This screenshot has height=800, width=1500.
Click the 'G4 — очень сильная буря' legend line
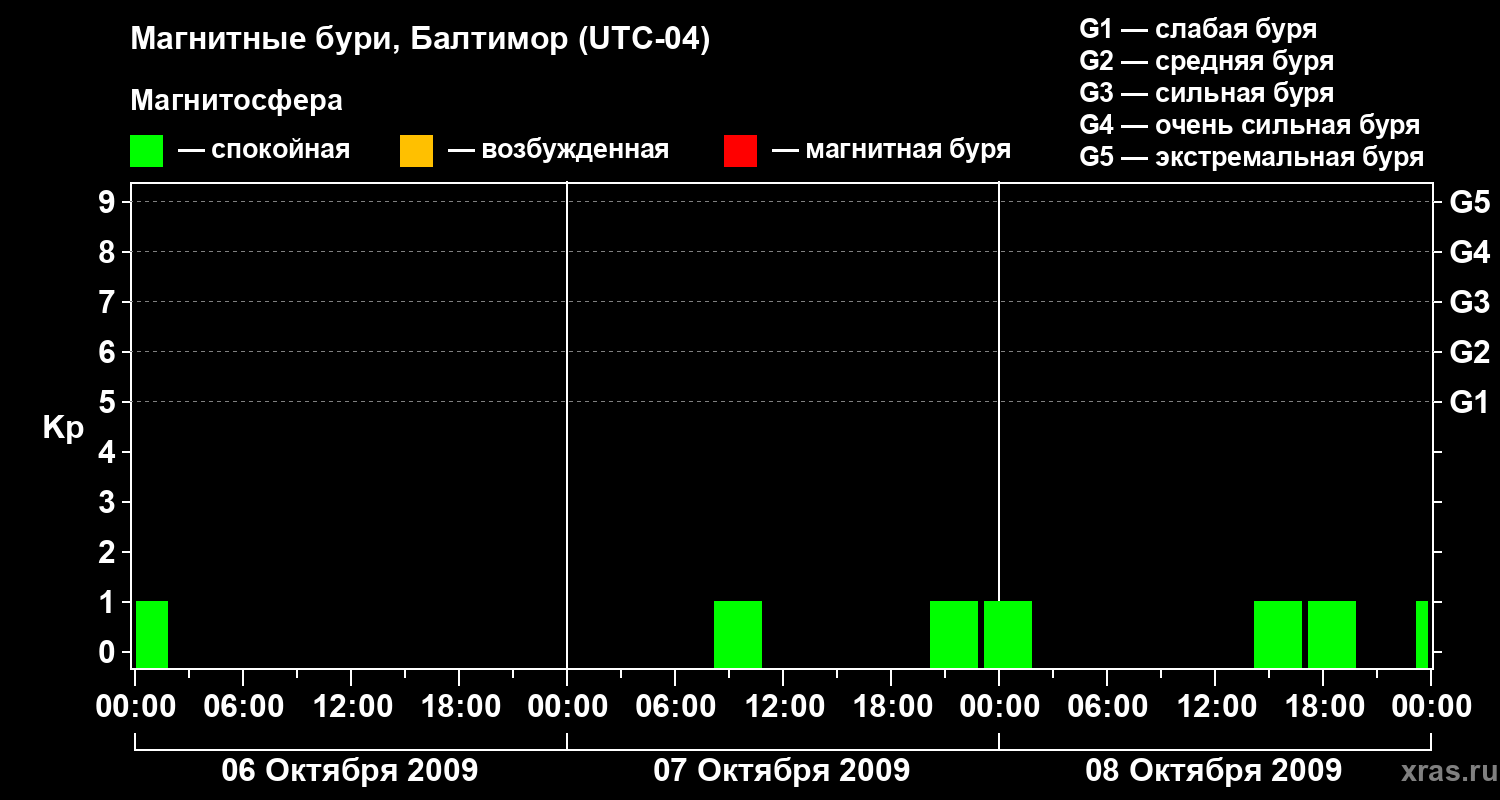click(1250, 125)
